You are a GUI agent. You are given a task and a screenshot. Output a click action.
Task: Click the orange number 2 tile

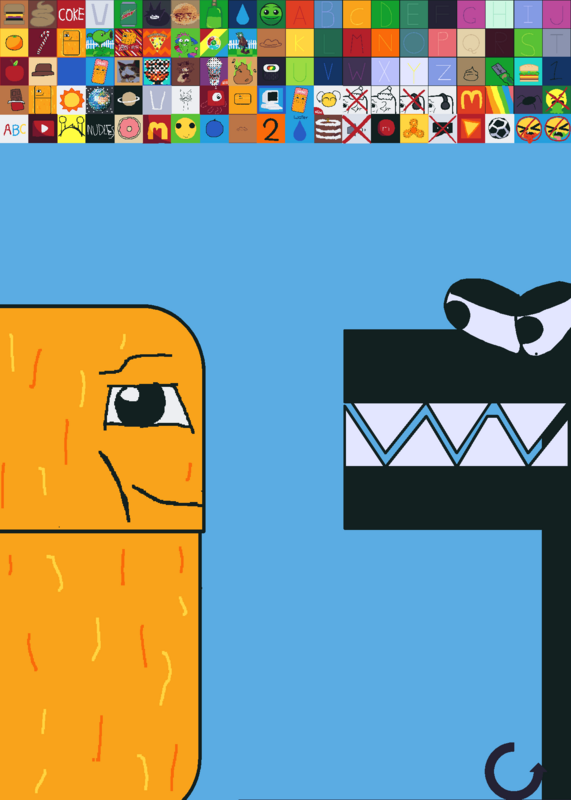tap(271, 129)
